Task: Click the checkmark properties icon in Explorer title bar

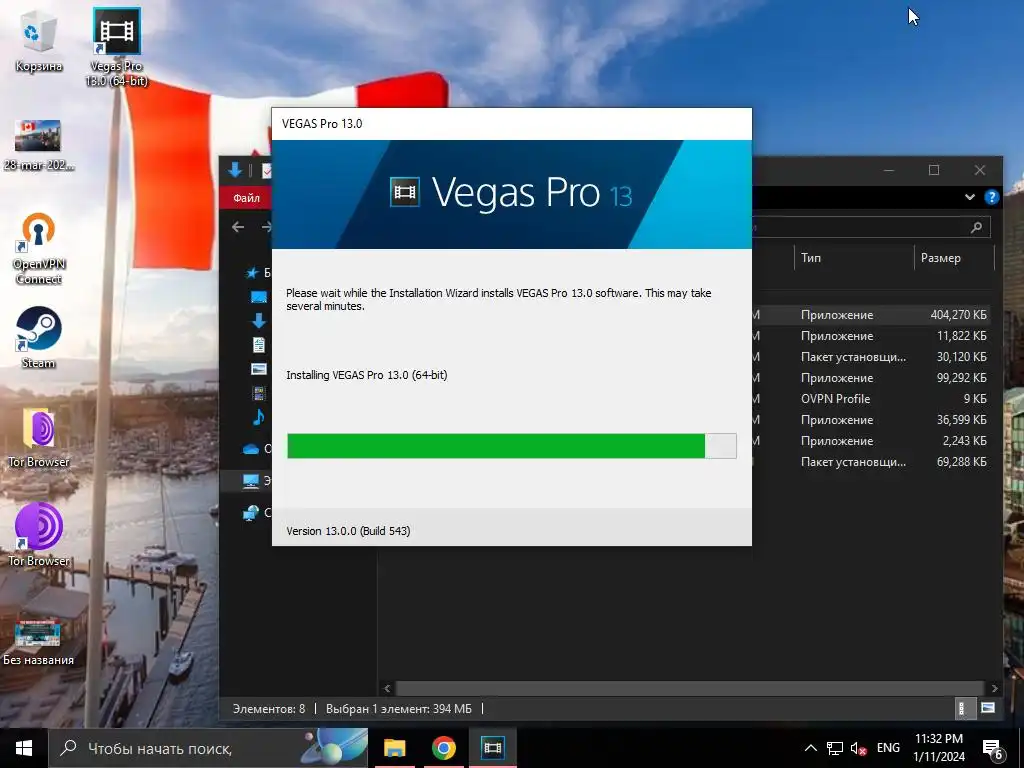Action: click(x=266, y=170)
